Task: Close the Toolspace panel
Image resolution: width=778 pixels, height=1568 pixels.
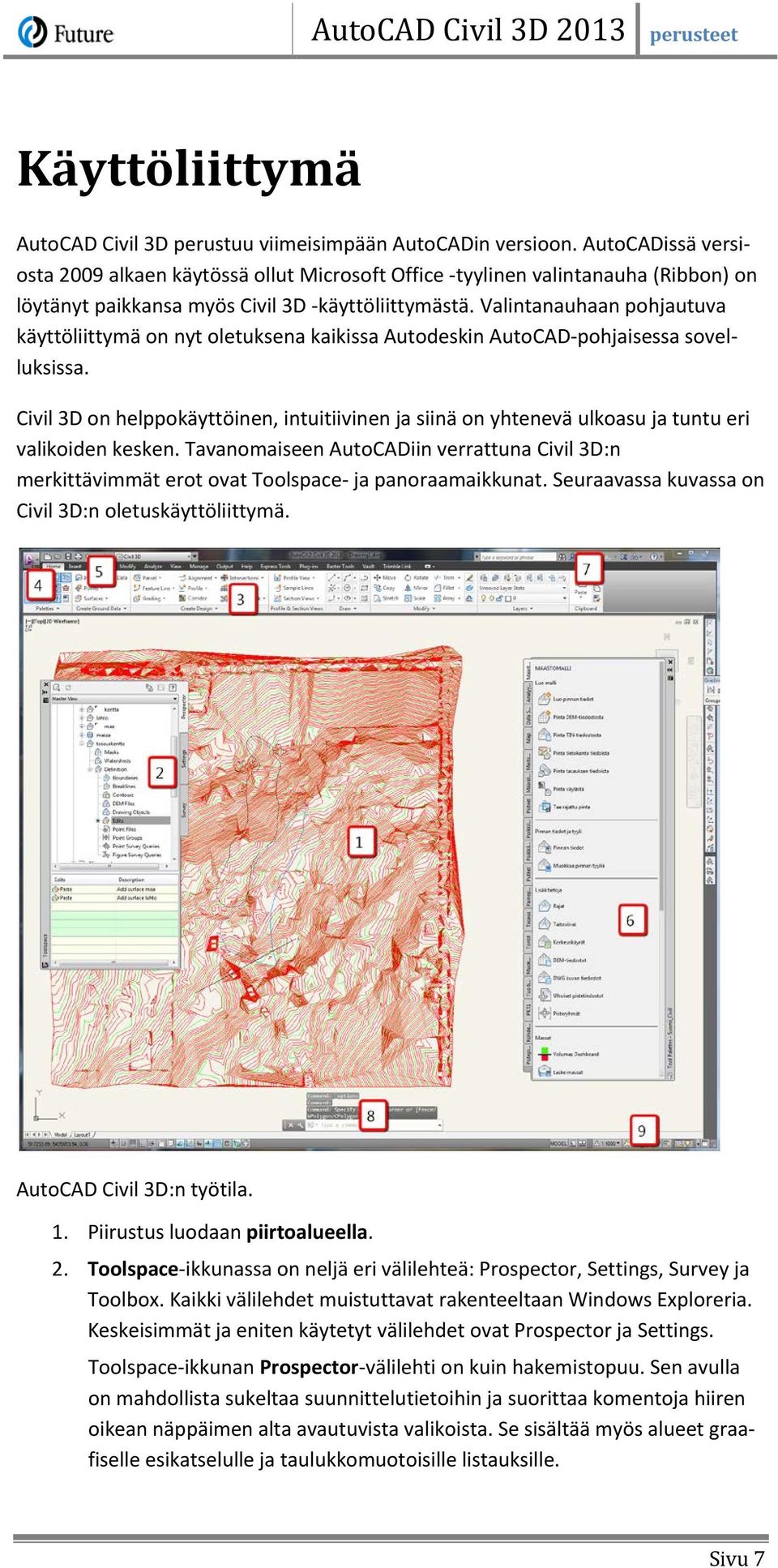Action: click(x=46, y=684)
